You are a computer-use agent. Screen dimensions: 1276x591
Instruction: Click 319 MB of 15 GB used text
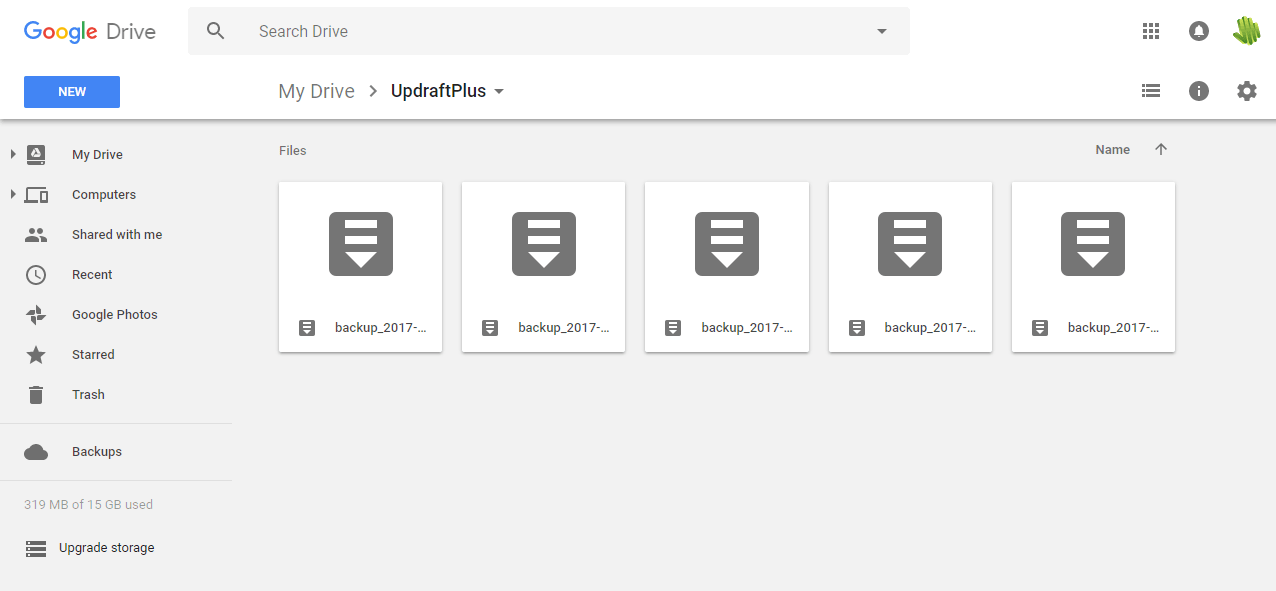coord(88,505)
